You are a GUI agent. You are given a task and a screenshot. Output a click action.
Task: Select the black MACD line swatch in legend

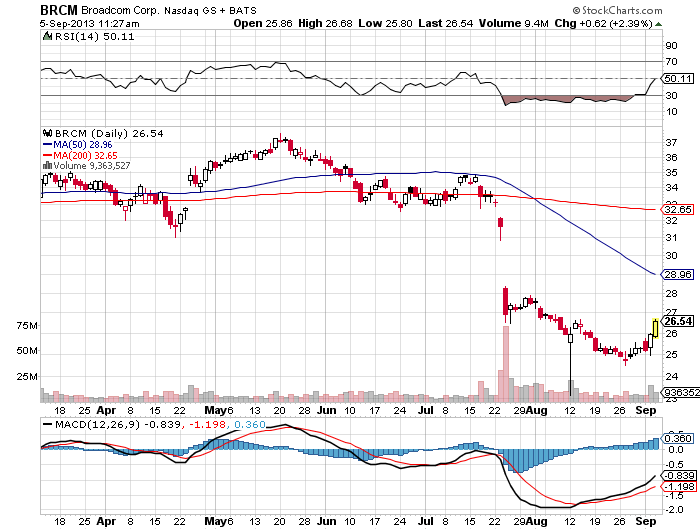(47, 424)
